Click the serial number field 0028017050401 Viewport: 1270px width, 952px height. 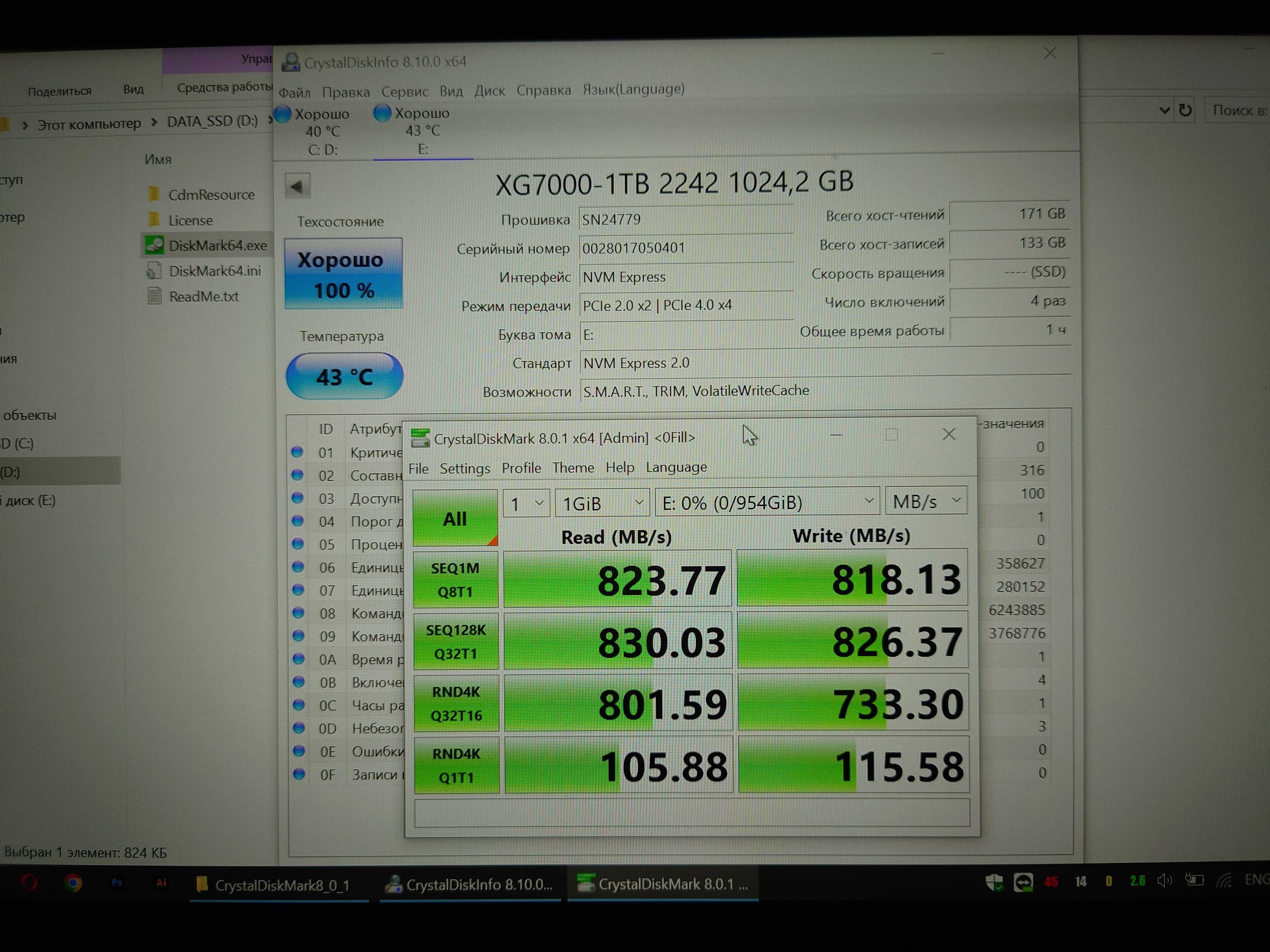(x=686, y=248)
